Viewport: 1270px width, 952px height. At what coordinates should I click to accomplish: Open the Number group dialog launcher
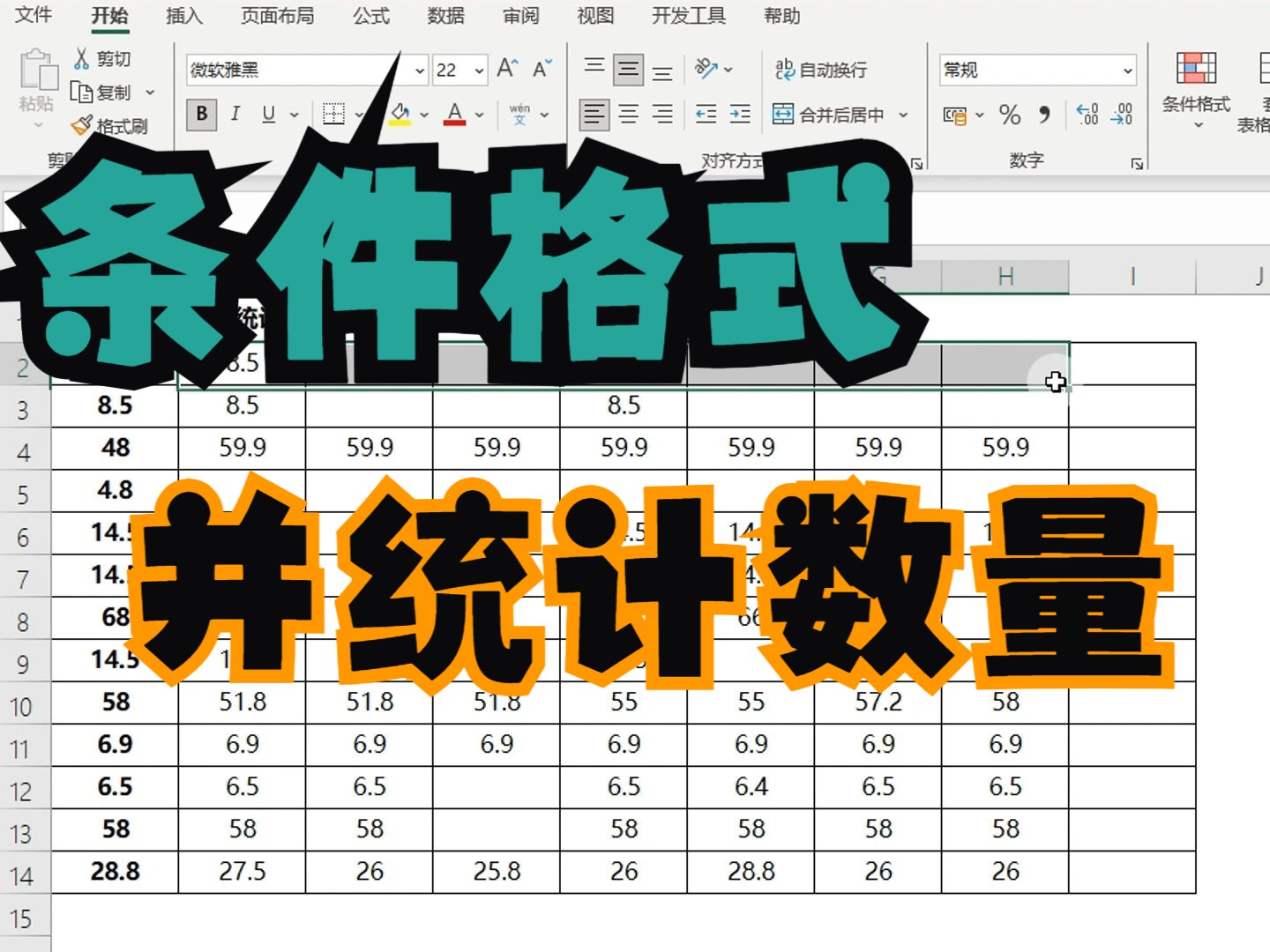coord(1137,161)
